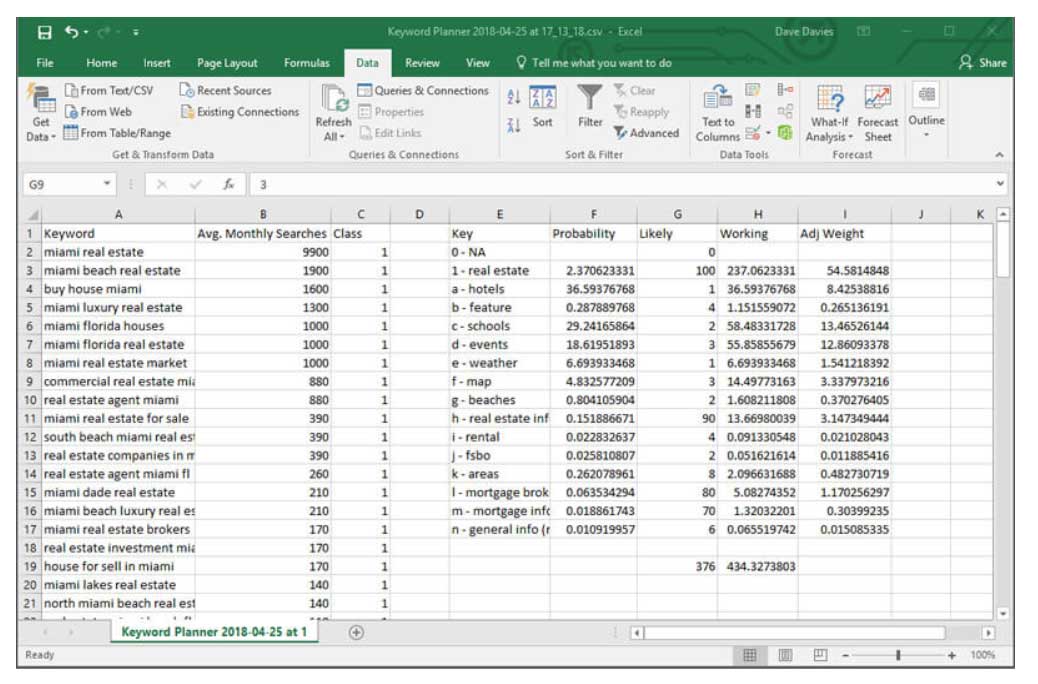Run Flash Fill from Data Tools
This screenshot has height=684, width=1038.
[x=753, y=90]
